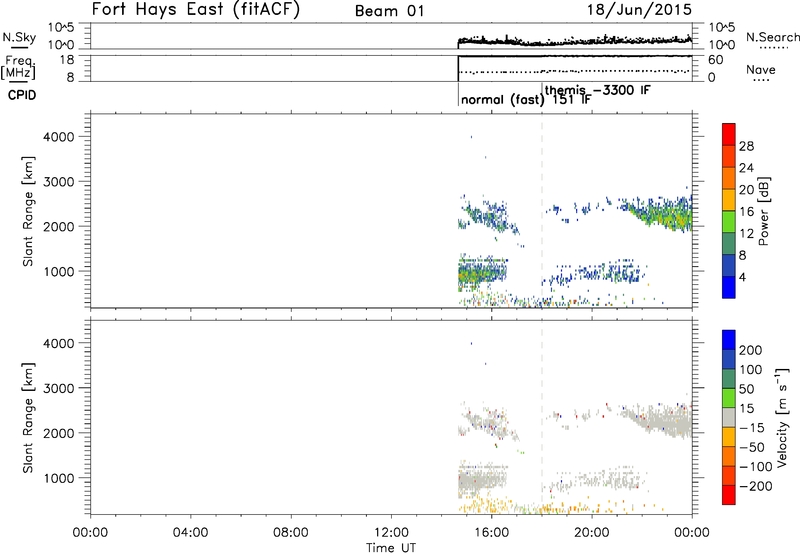
Task: Click gray 1000 km echo band in velocity panel
Action: tap(482, 480)
